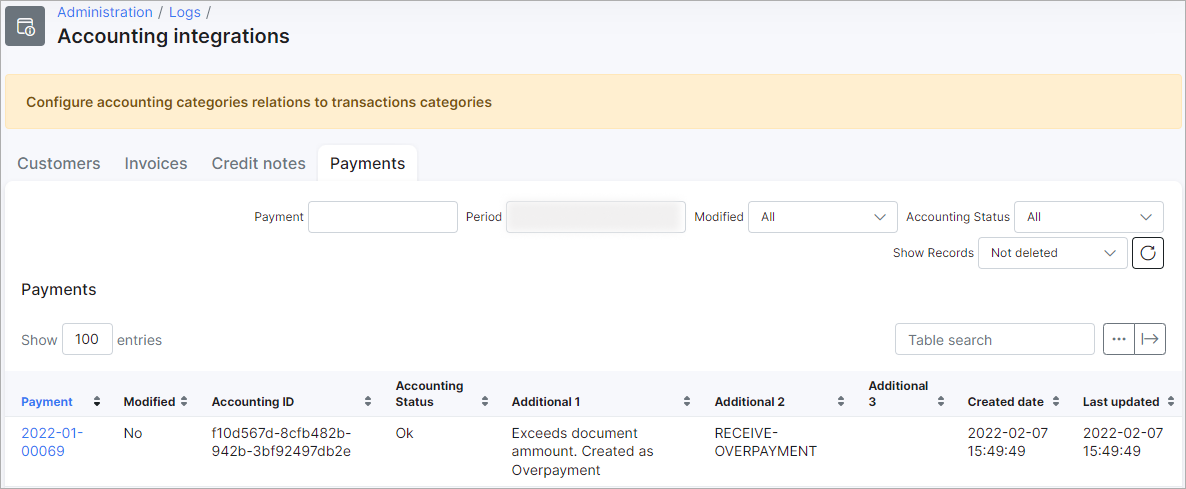Expand Show Records 'Not deleted' dropdown
Image resolution: width=1186 pixels, height=489 pixels.
coord(1052,253)
